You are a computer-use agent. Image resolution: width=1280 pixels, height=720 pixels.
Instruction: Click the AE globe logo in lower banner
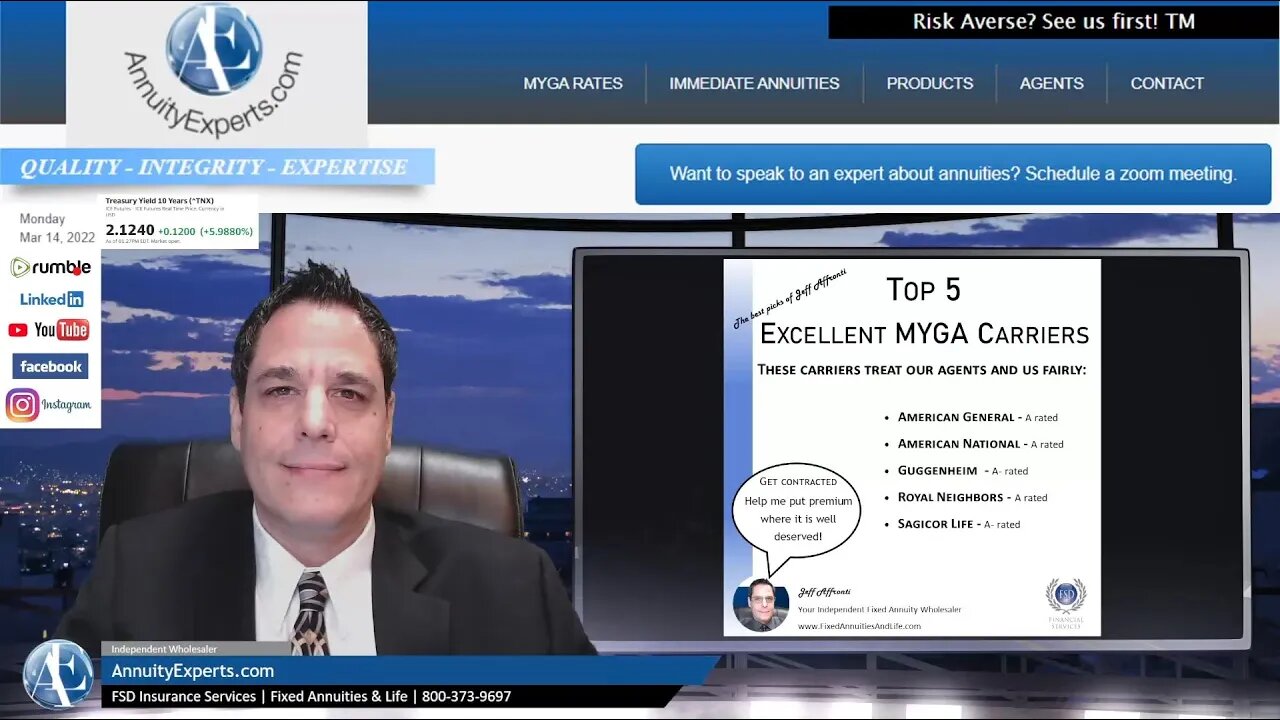[x=58, y=674]
